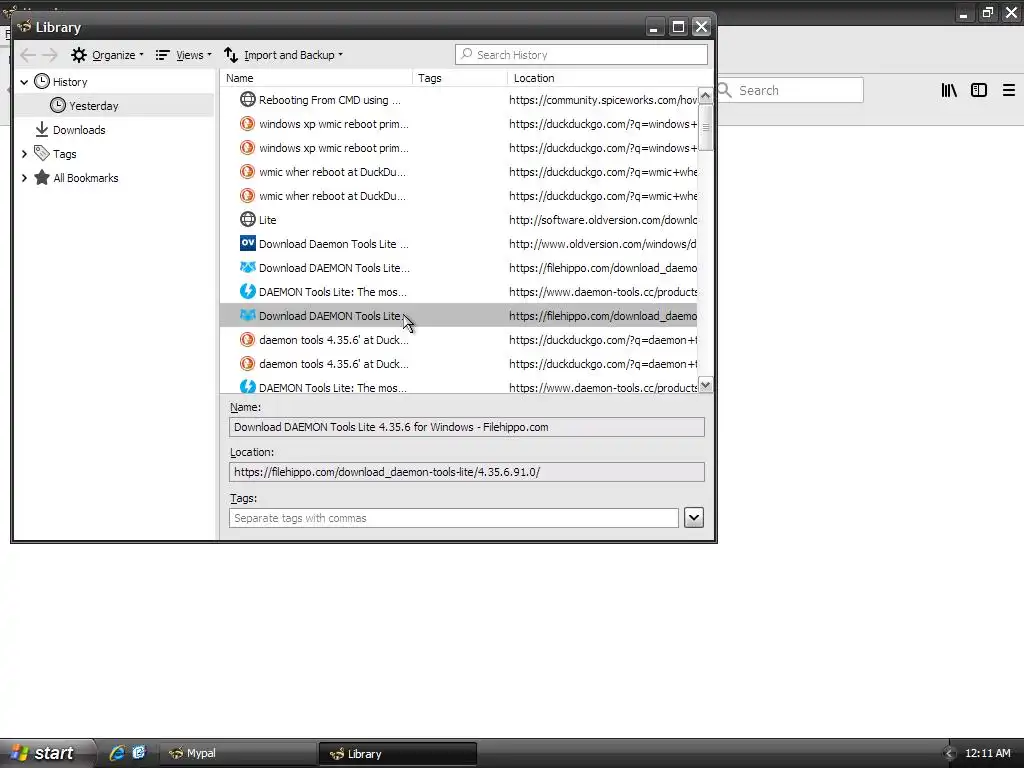Click the Downloads arrow icon
Image resolution: width=1024 pixels, height=768 pixels.
tap(42, 129)
